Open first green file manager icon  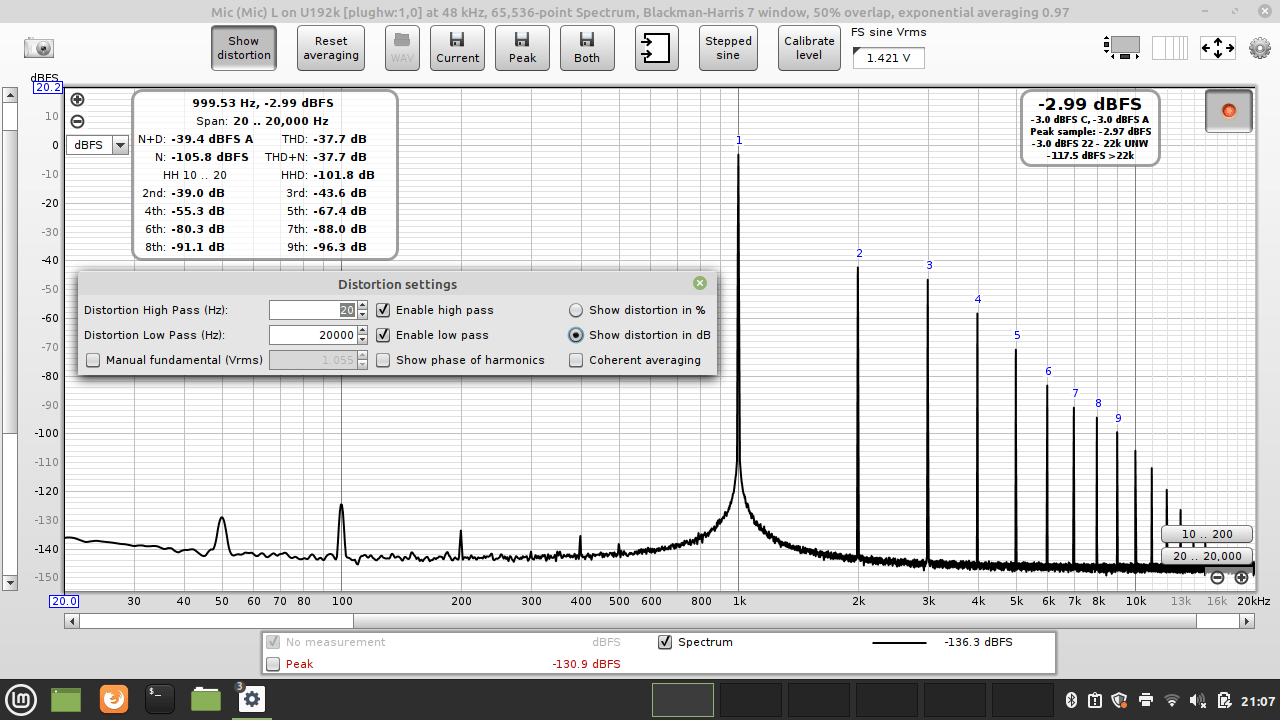pos(66,699)
